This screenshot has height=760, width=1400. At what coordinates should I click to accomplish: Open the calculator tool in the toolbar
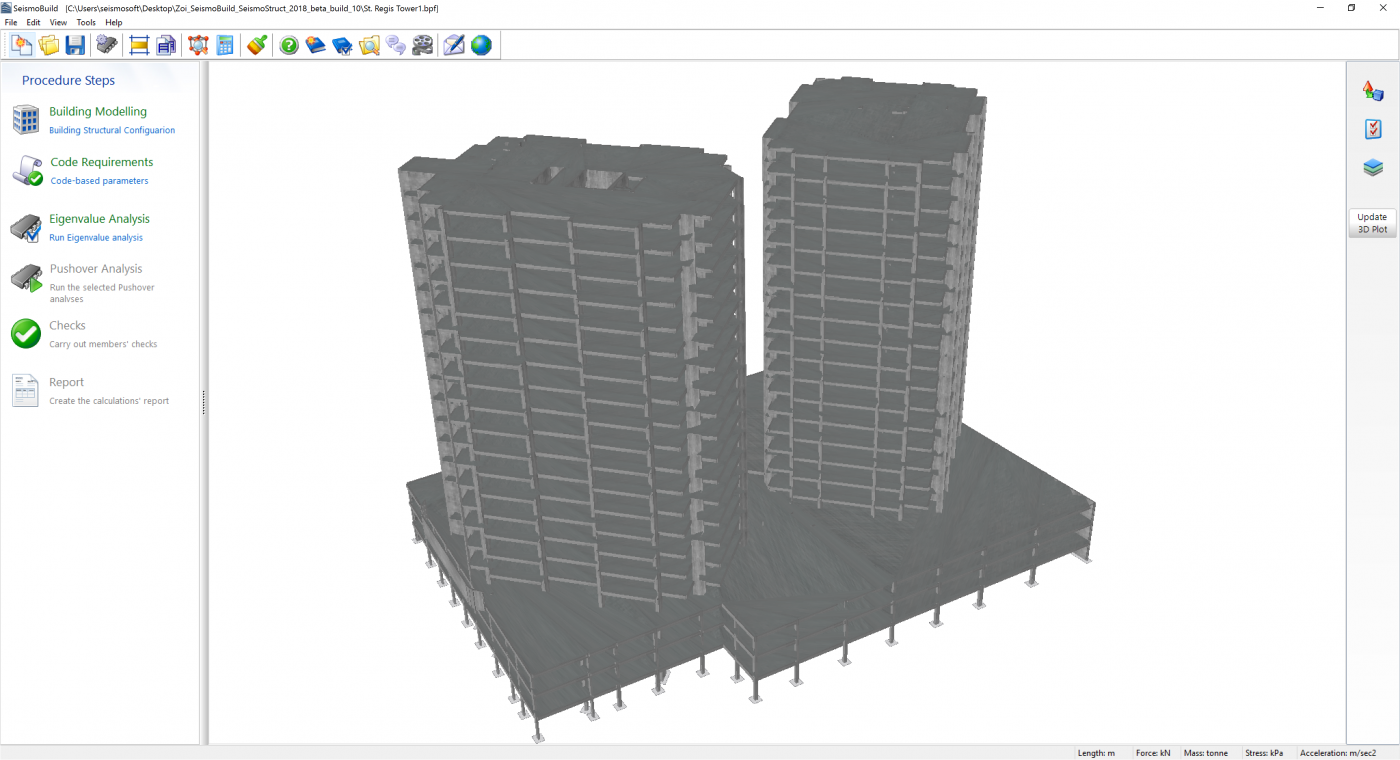click(225, 45)
